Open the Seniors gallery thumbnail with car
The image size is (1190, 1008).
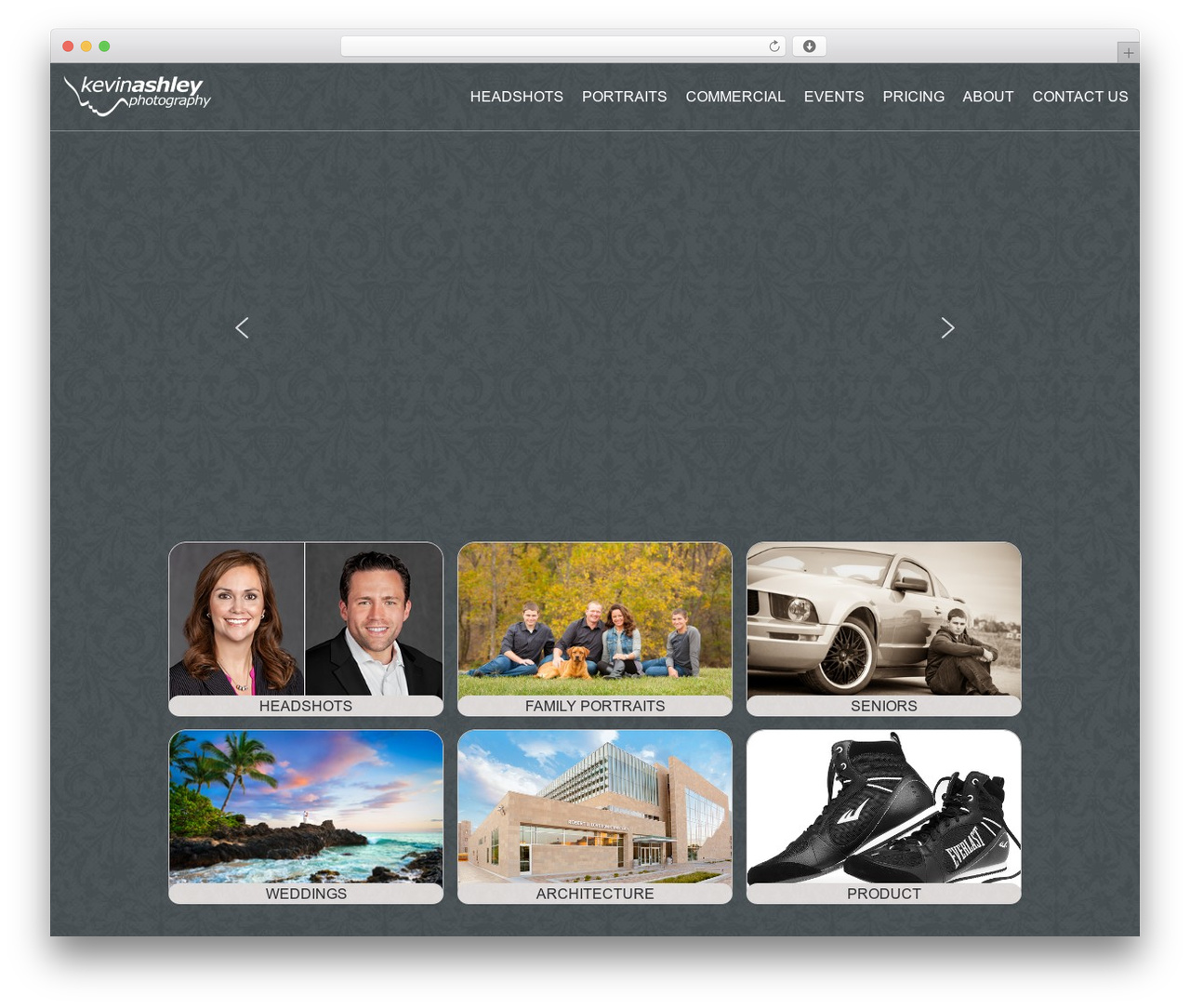tap(884, 629)
